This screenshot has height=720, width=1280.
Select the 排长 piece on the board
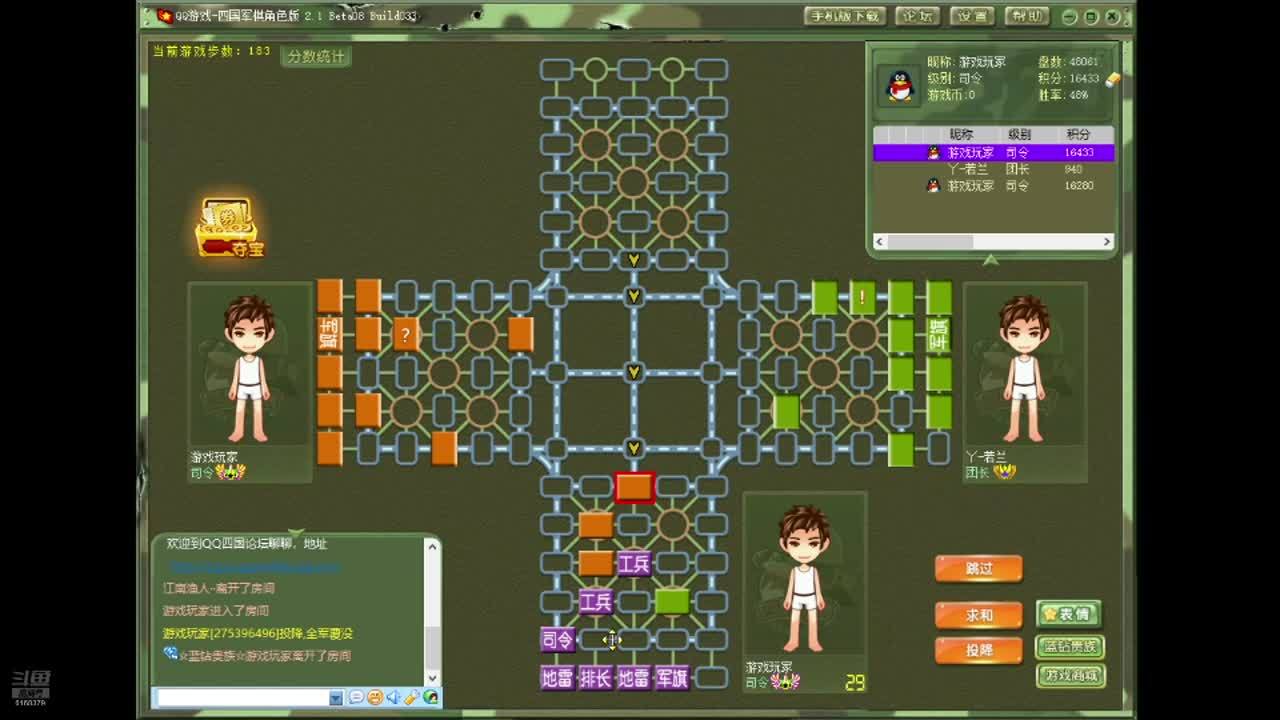[x=595, y=677]
